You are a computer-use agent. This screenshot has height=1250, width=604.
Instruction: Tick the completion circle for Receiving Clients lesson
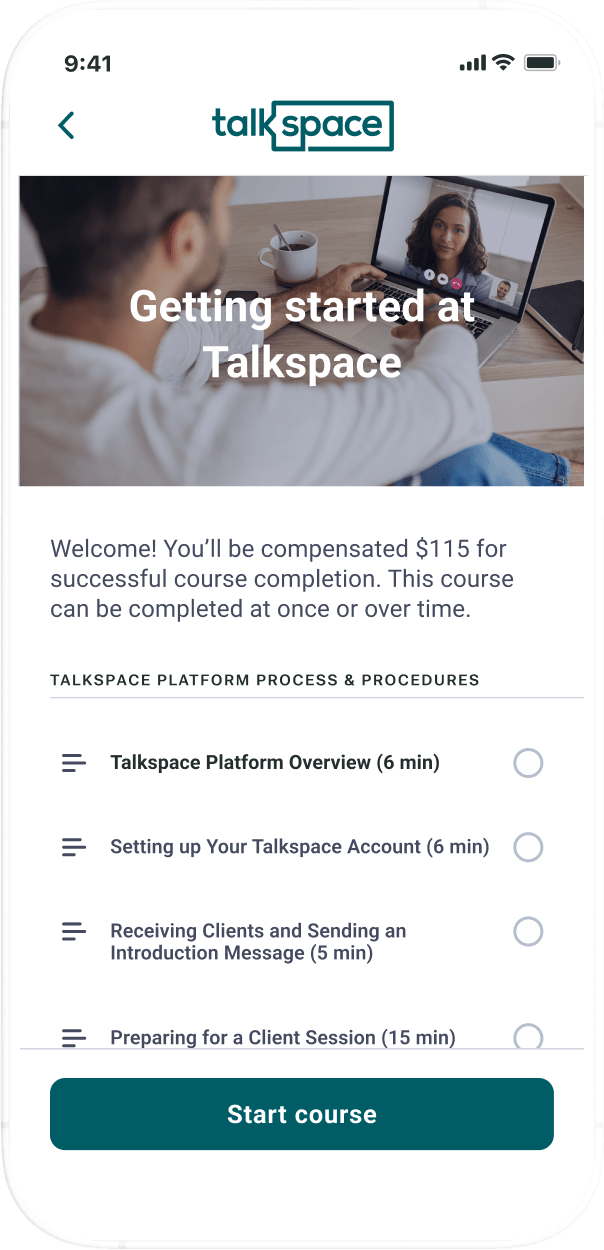tap(528, 931)
